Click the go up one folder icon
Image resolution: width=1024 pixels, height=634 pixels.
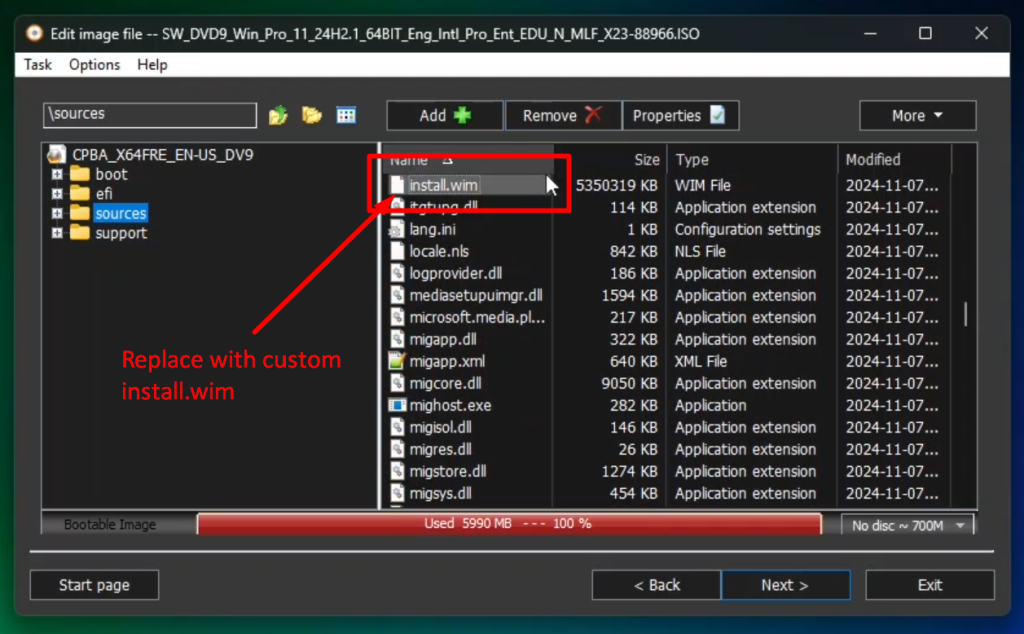[278, 116]
